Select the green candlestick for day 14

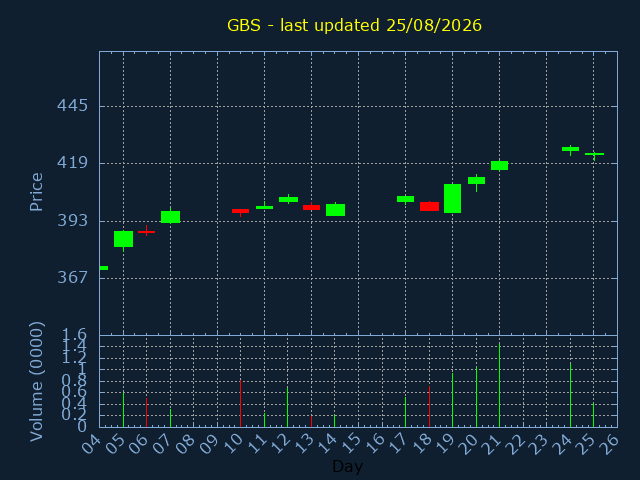coord(336,210)
